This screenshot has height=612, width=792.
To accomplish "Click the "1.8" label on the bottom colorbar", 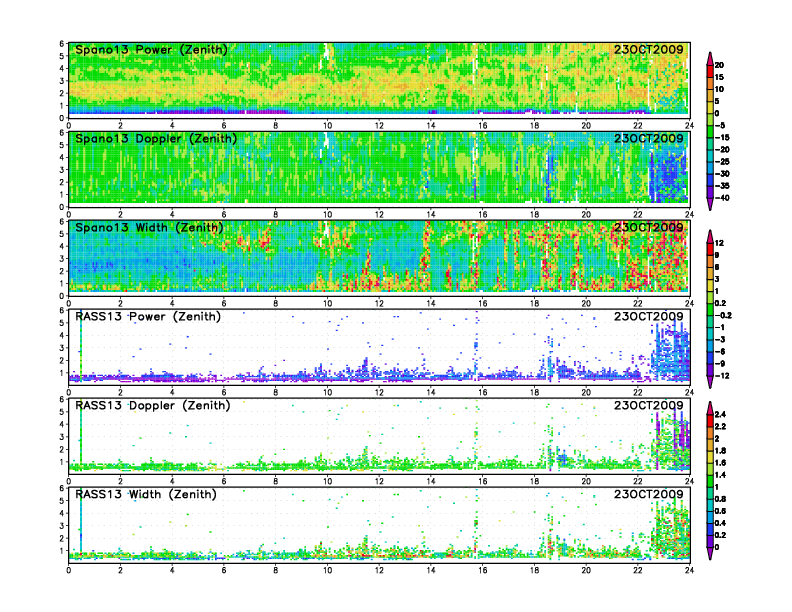I will point(721,451).
